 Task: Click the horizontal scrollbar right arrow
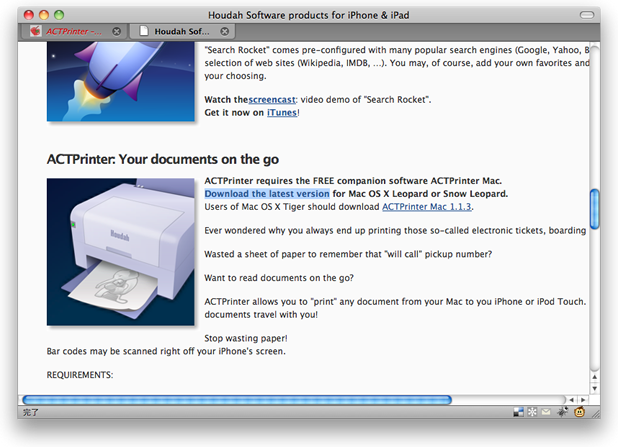pos(583,400)
